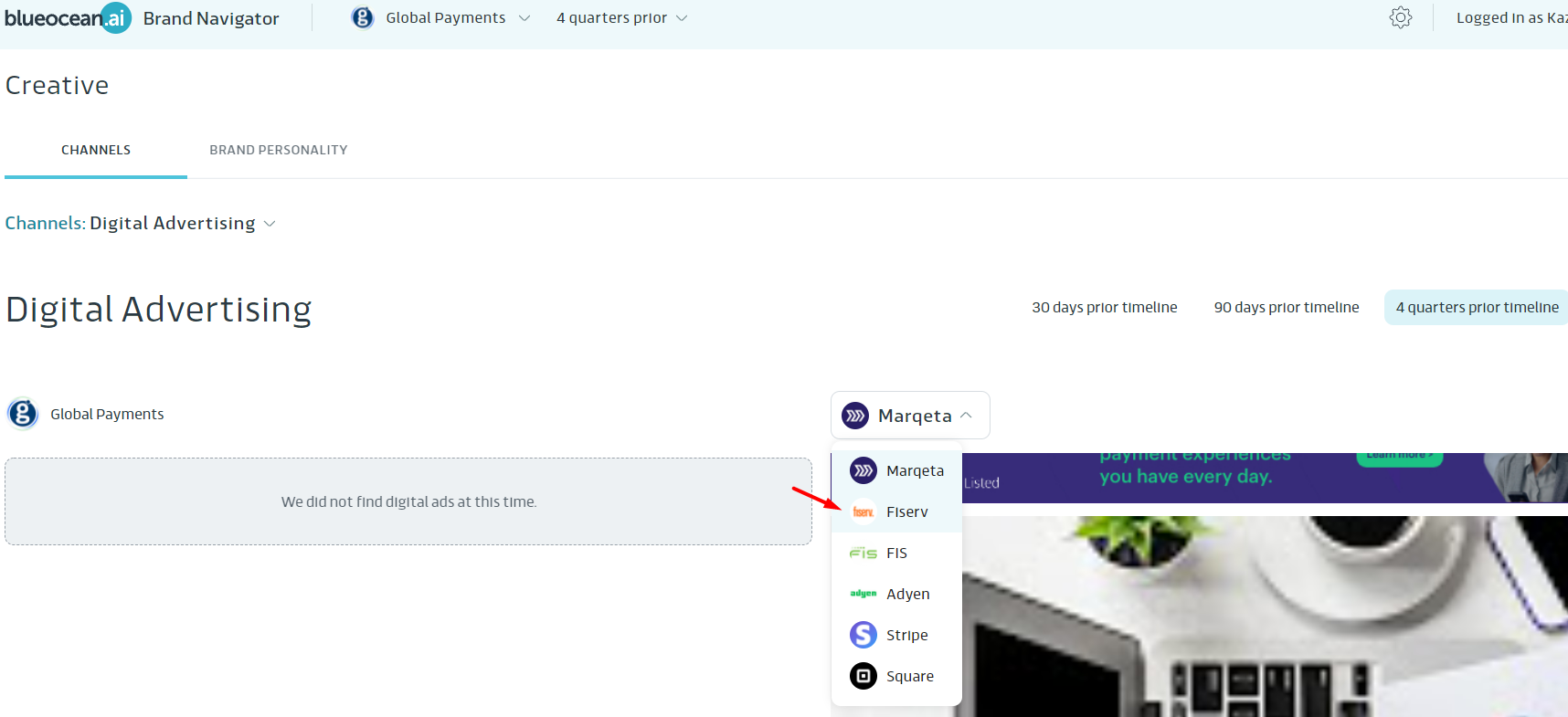The width and height of the screenshot is (1568, 717).
Task: Switch to the BRAND PERSONALITY tab
Action: tap(279, 150)
